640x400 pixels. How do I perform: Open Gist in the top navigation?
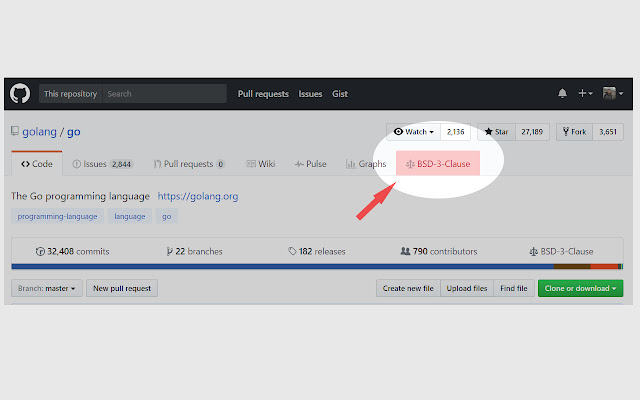(x=340, y=94)
